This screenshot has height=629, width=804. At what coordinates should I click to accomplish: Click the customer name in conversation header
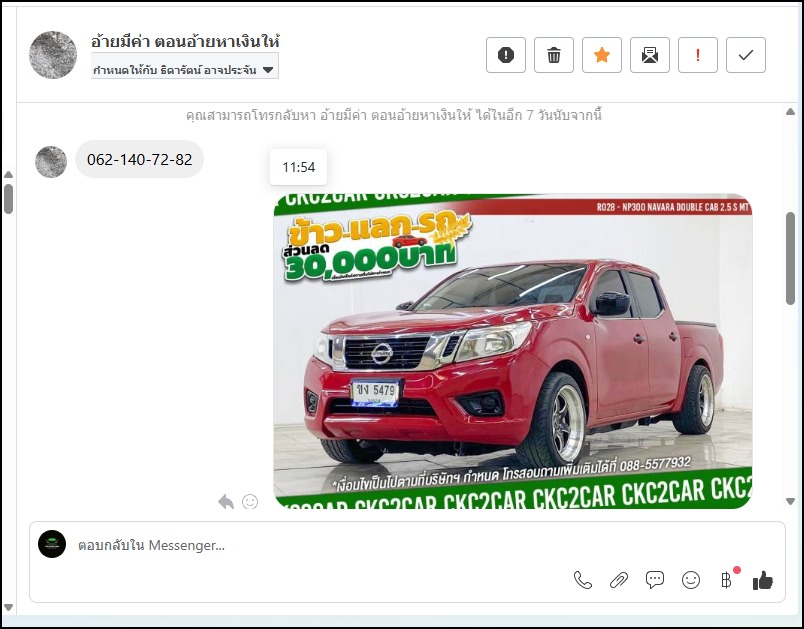point(185,41)
